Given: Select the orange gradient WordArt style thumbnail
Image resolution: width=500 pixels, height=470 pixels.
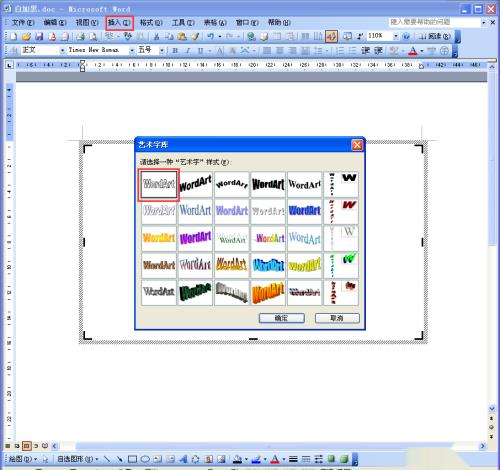Looking at the screenshot, I should pos(159,238).
